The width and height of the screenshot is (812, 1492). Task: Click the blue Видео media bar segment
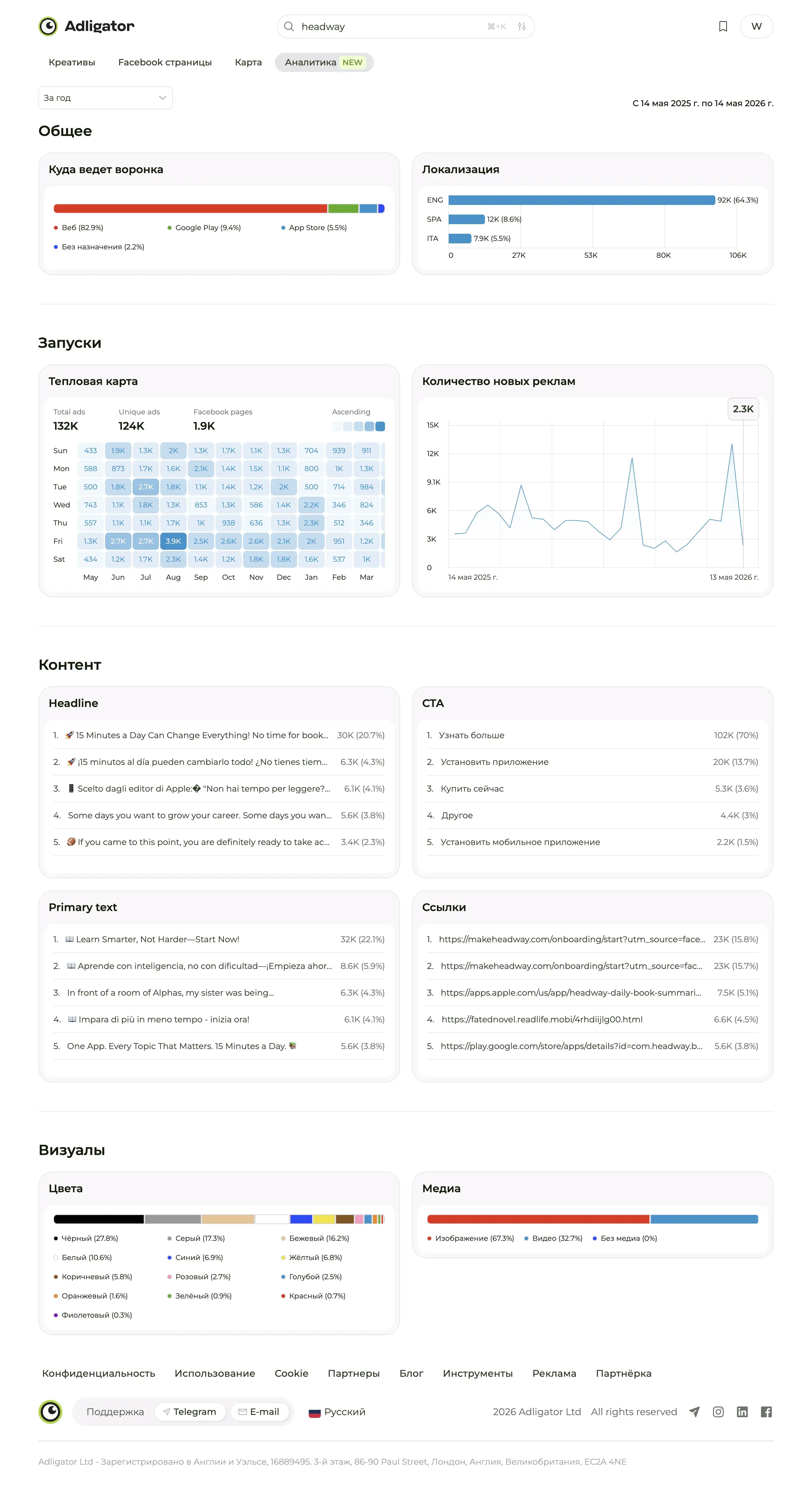[704, 1219]
